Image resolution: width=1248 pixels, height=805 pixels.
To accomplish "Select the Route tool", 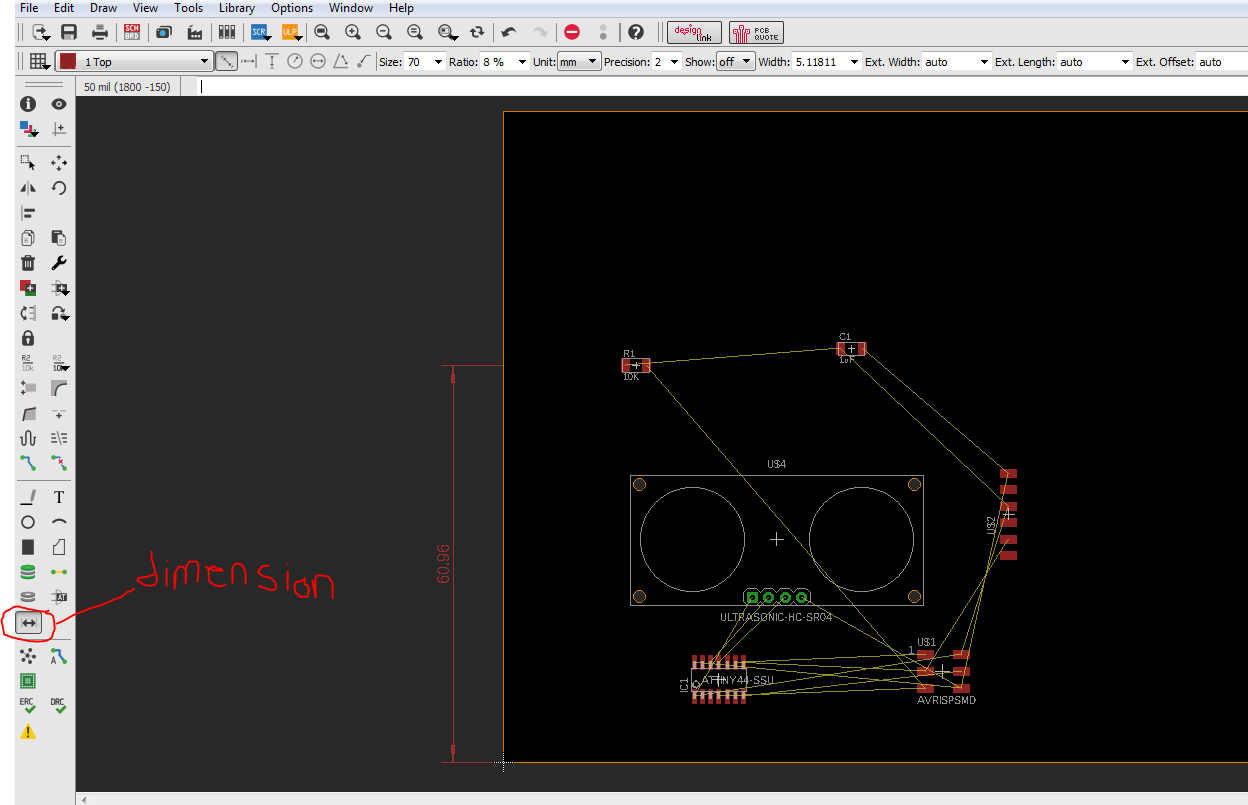I will [28, 462].
